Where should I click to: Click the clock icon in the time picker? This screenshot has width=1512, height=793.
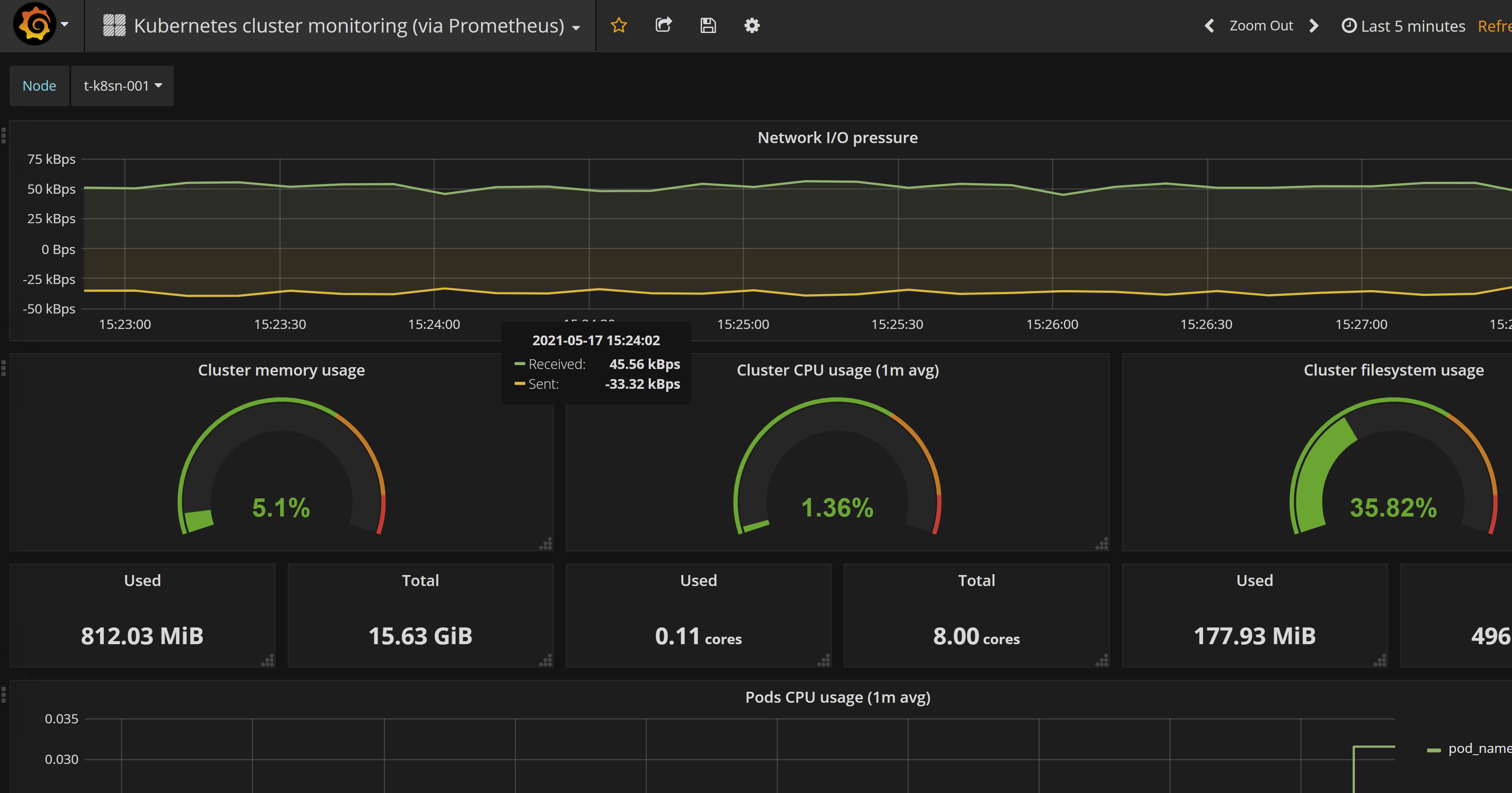tap(1349, 26)
